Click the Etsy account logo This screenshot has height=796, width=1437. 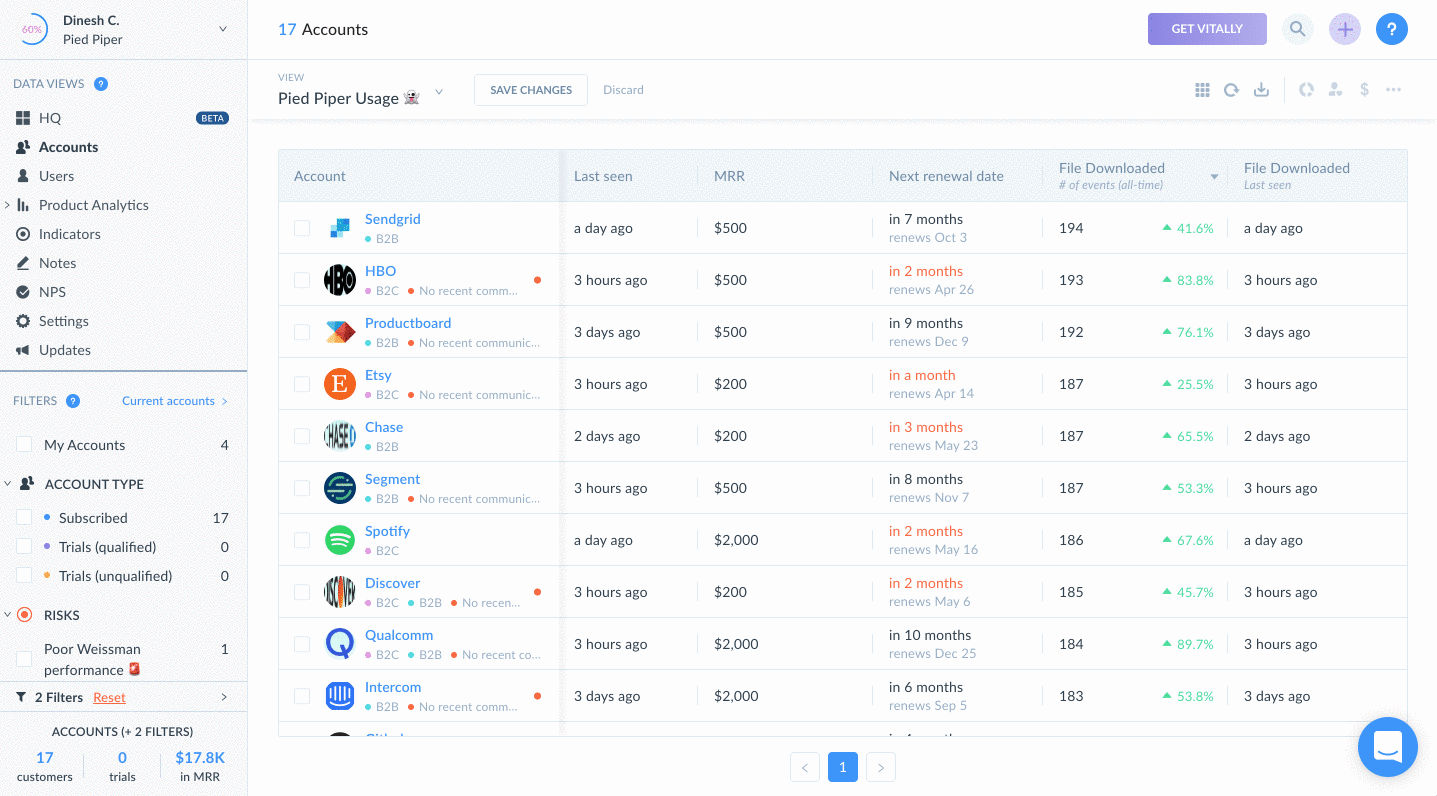[x=340, y=384]
